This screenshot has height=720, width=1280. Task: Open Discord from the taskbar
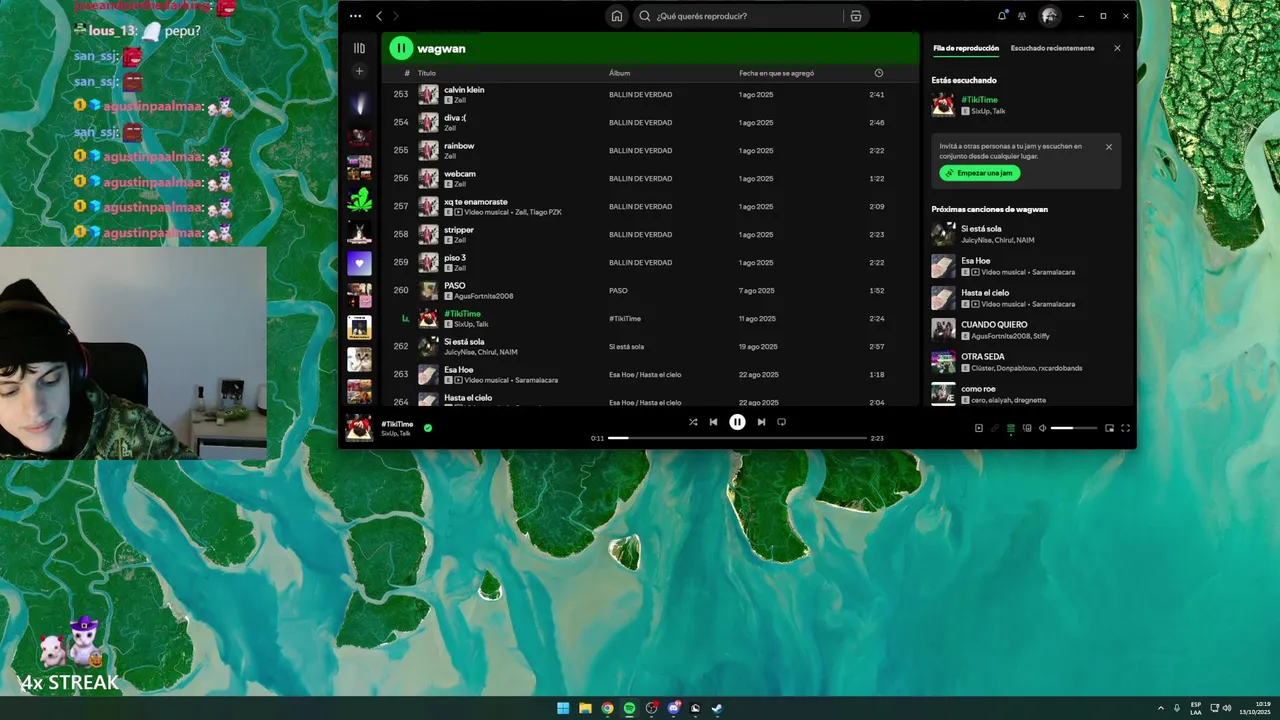tap(673, 708)
